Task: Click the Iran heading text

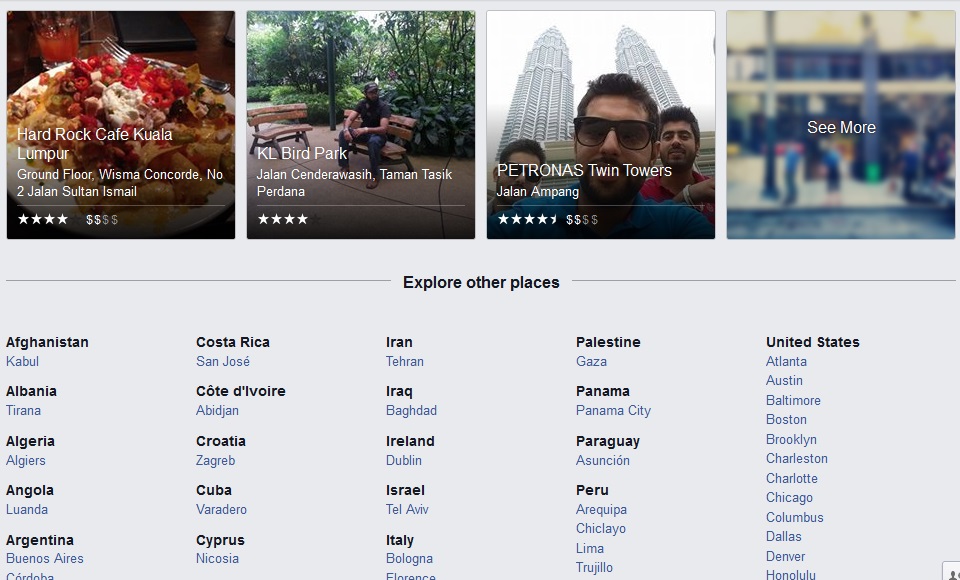Action: tap(399, 342)
